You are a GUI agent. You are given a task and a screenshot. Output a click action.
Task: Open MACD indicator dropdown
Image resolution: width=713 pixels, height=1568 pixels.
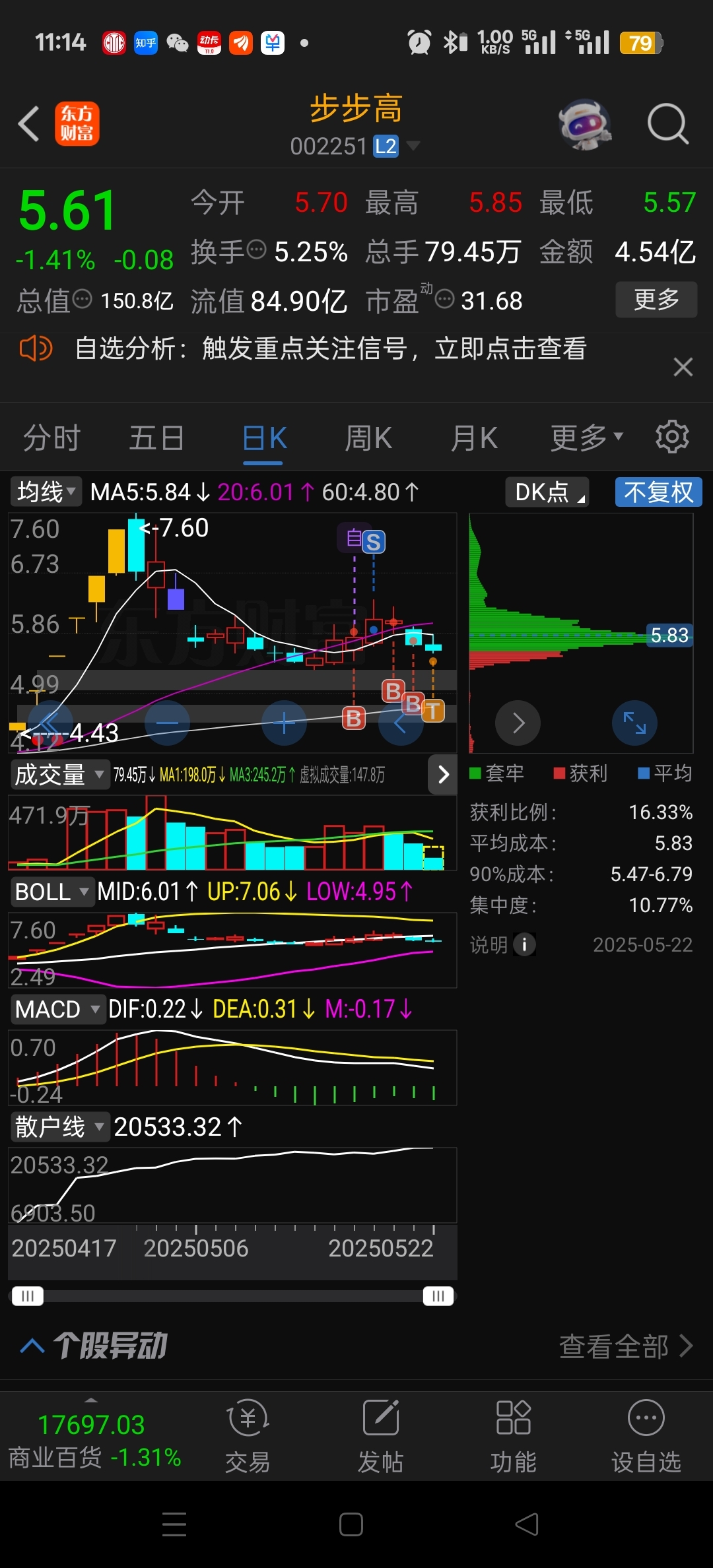pos(57,1009)
